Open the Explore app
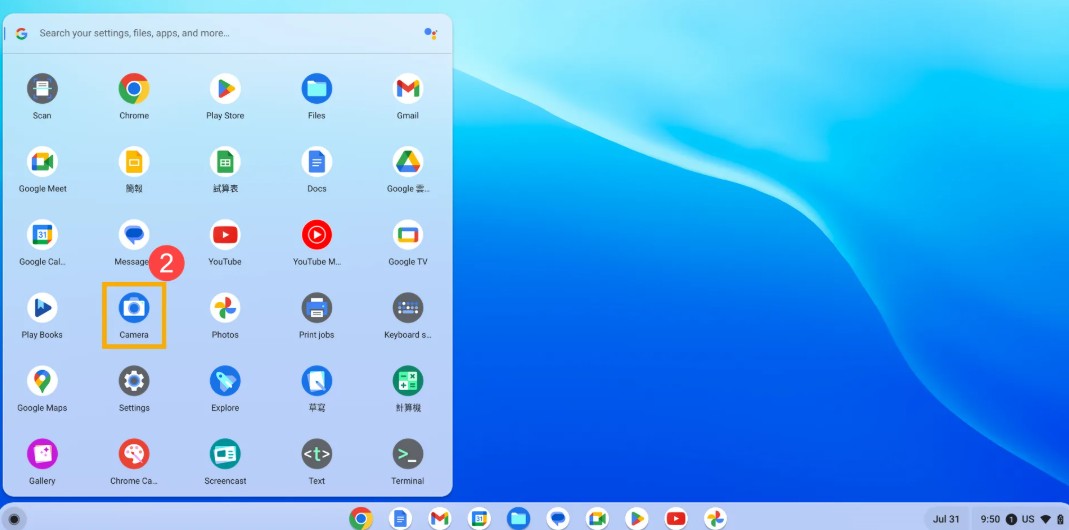The image size is (1069, 530). pos(225,381)
